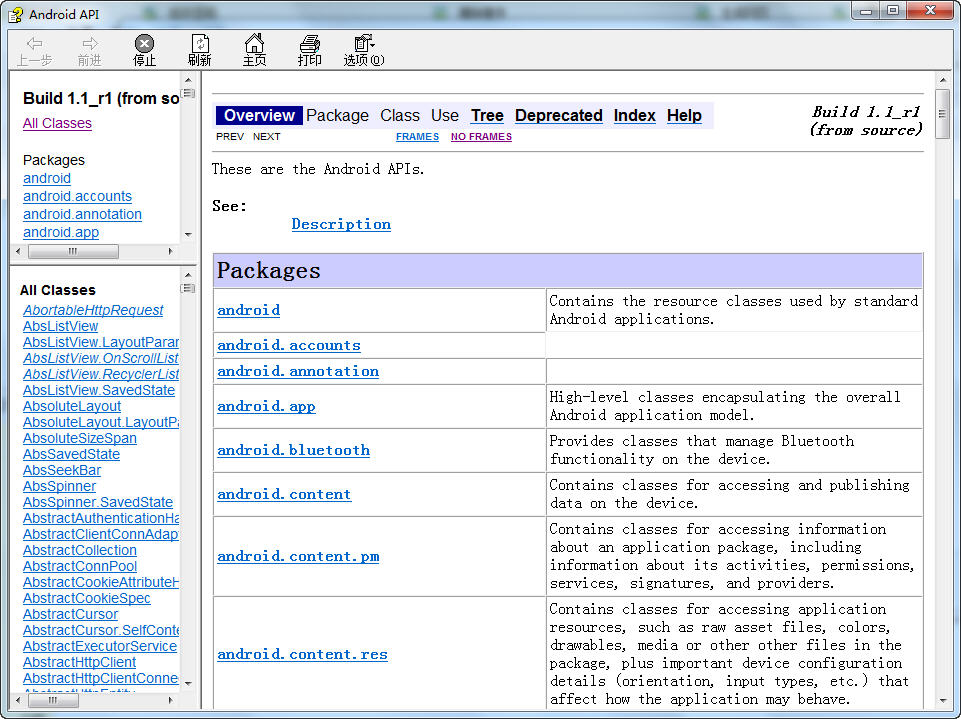Open the AbsListView class link
The width and height of the screenshot is (961, 719).
(x=60, y=326)
